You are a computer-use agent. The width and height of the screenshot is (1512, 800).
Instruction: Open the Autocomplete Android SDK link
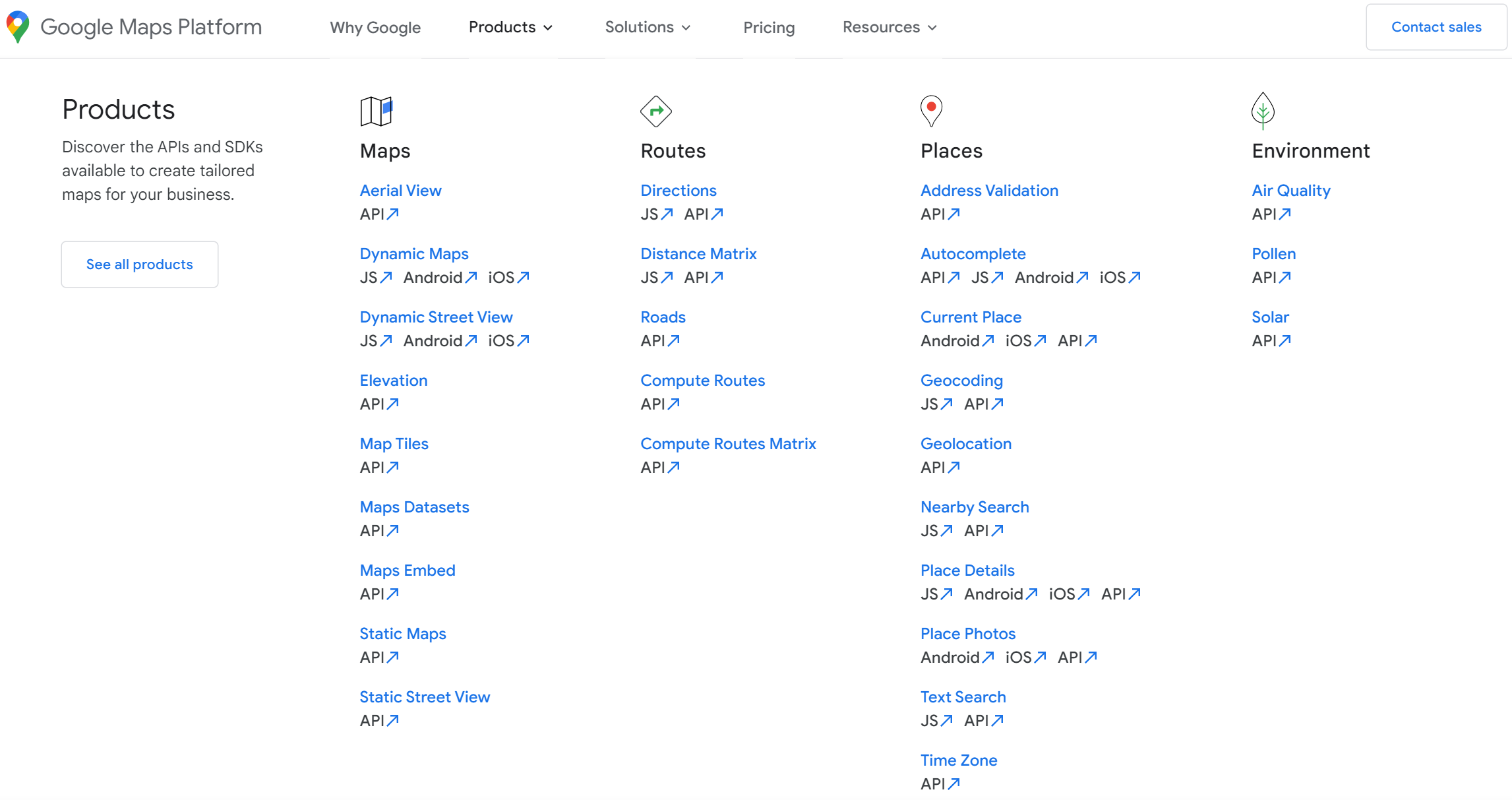coord(1051,278)
